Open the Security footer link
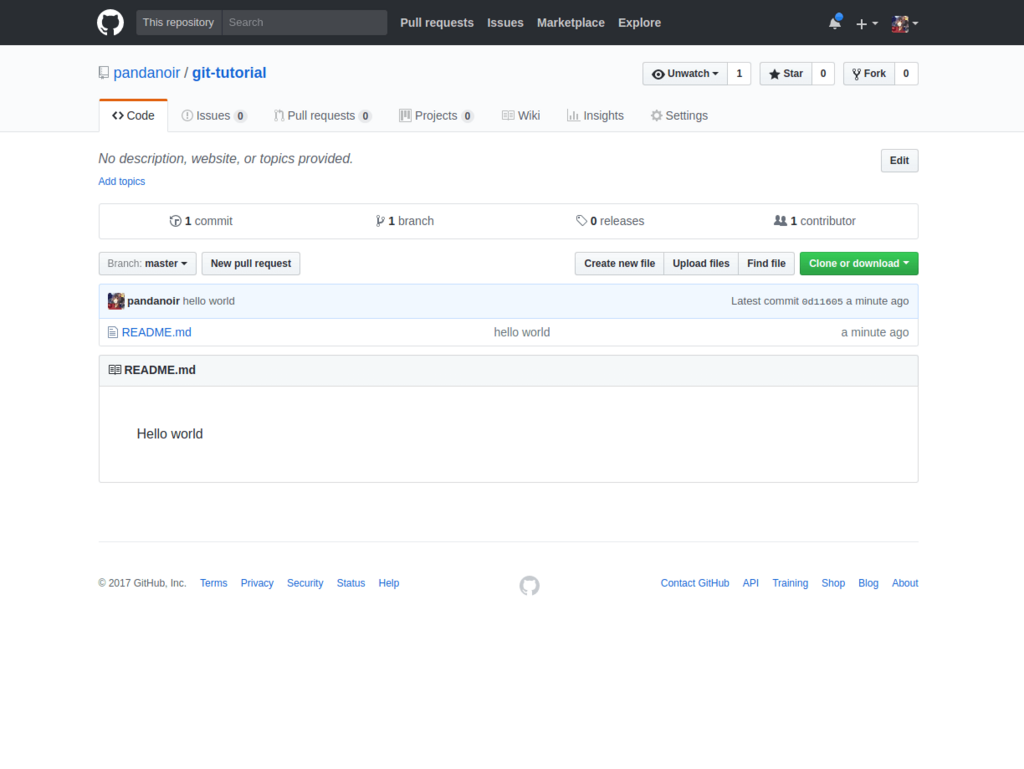The image size is (1024, 769). 305,583
